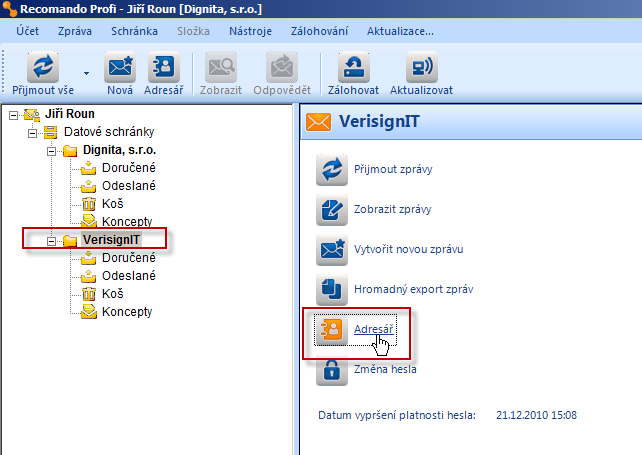Select Datové schránky in the tree
This screenshot has width=642, height=455.
click(x=109, y=132)
